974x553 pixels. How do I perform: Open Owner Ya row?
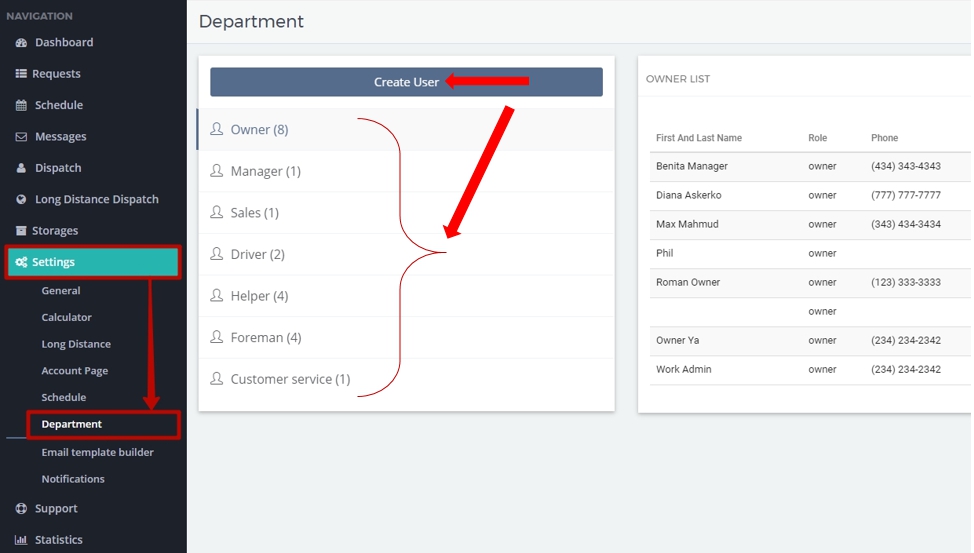point(810,340)
